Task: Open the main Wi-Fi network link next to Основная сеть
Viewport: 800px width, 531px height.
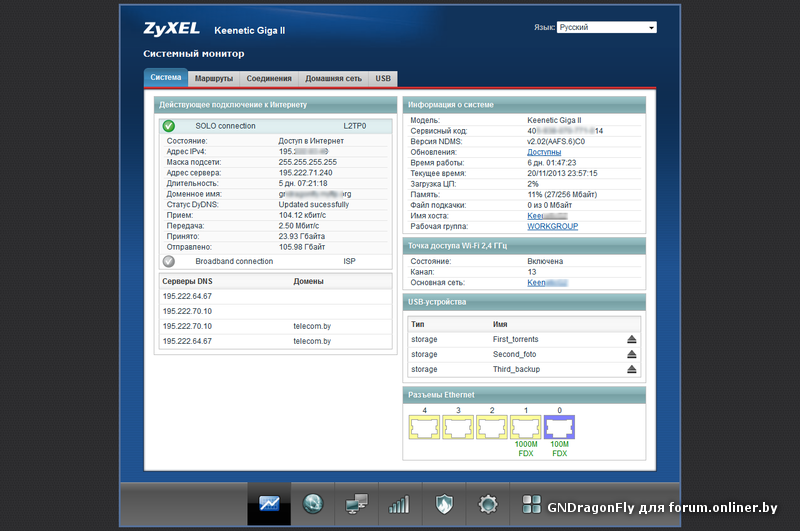Action: pos(547,283)
